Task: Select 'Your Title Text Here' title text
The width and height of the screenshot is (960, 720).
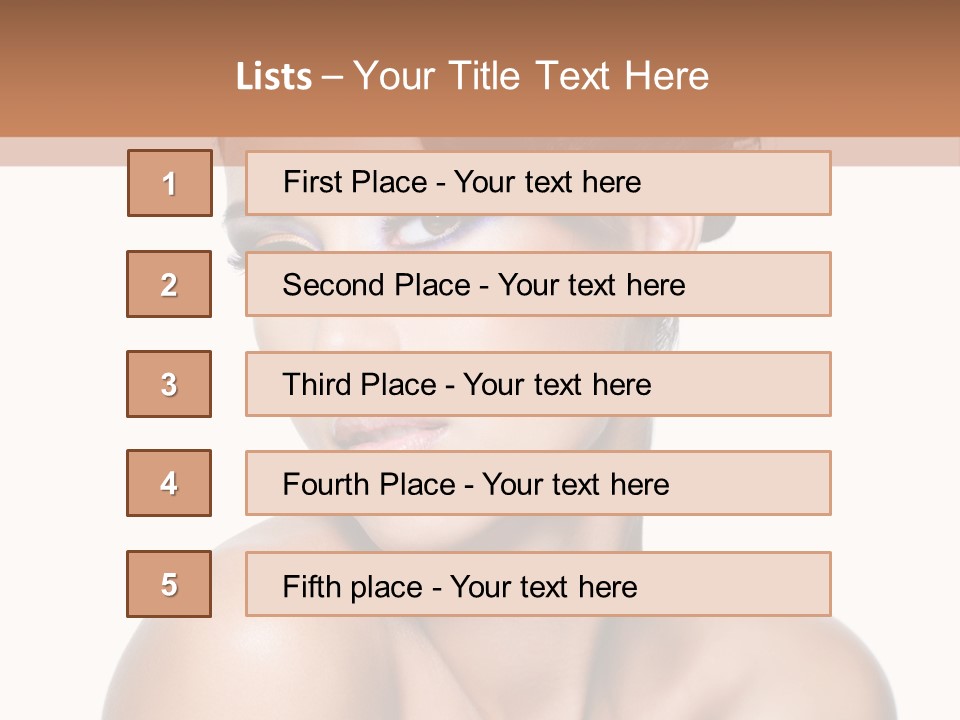Action: tap(531, 77)
